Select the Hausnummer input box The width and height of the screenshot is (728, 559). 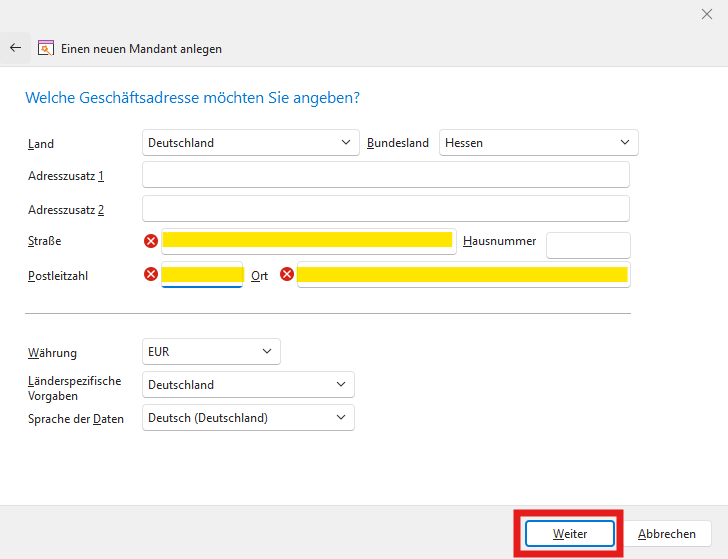click(588, 245)
